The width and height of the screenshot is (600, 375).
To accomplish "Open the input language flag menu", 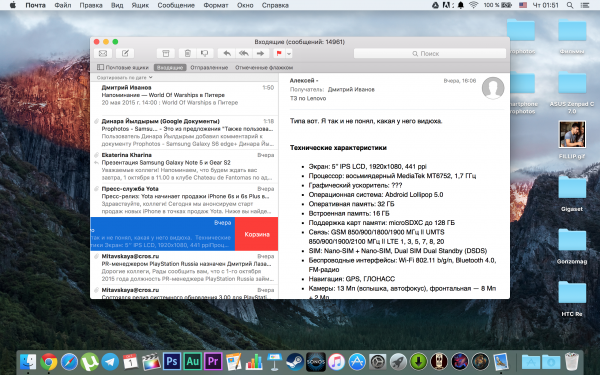I will (x=523, y=5).
